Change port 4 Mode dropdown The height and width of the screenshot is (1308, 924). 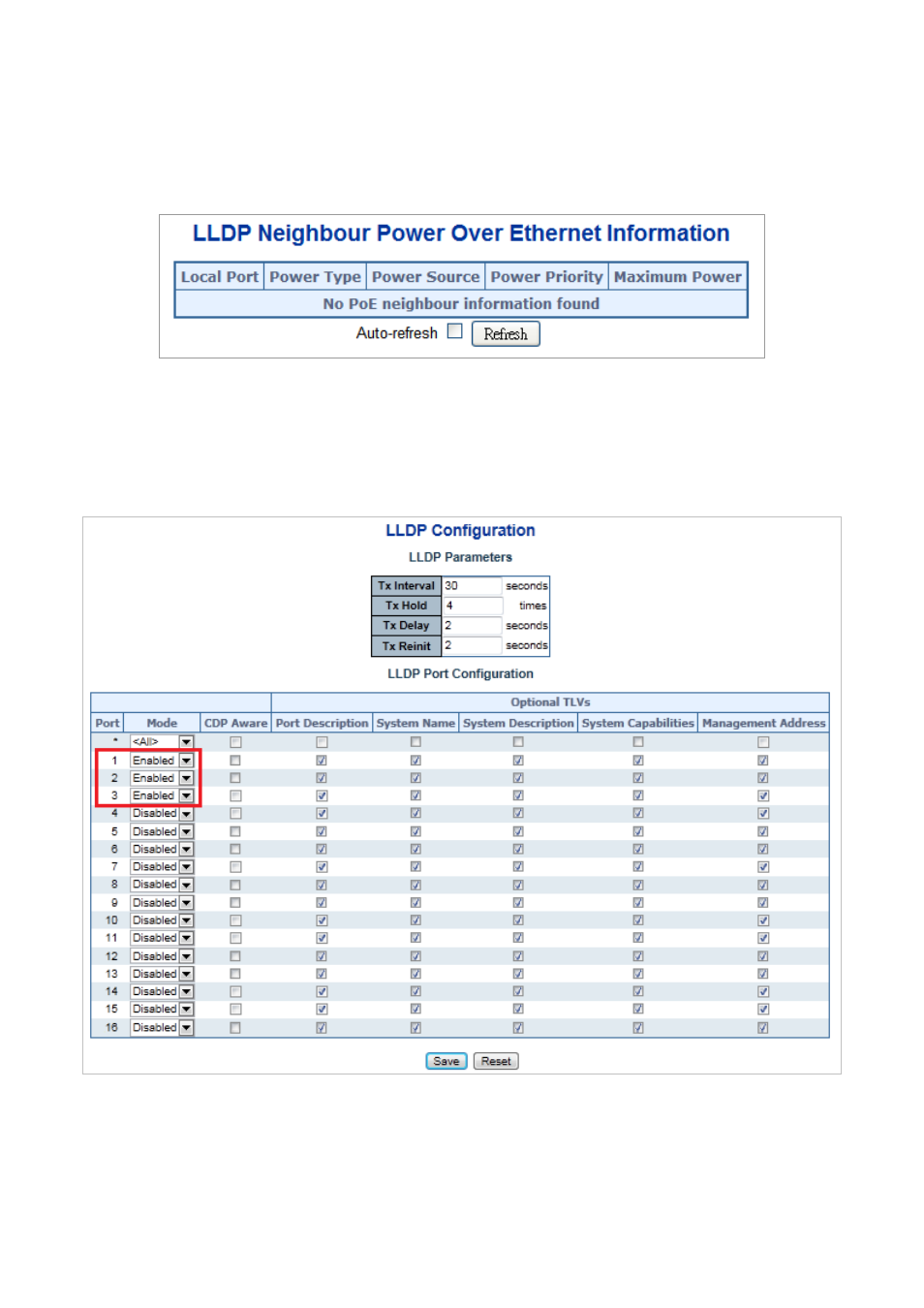point(162,814)
